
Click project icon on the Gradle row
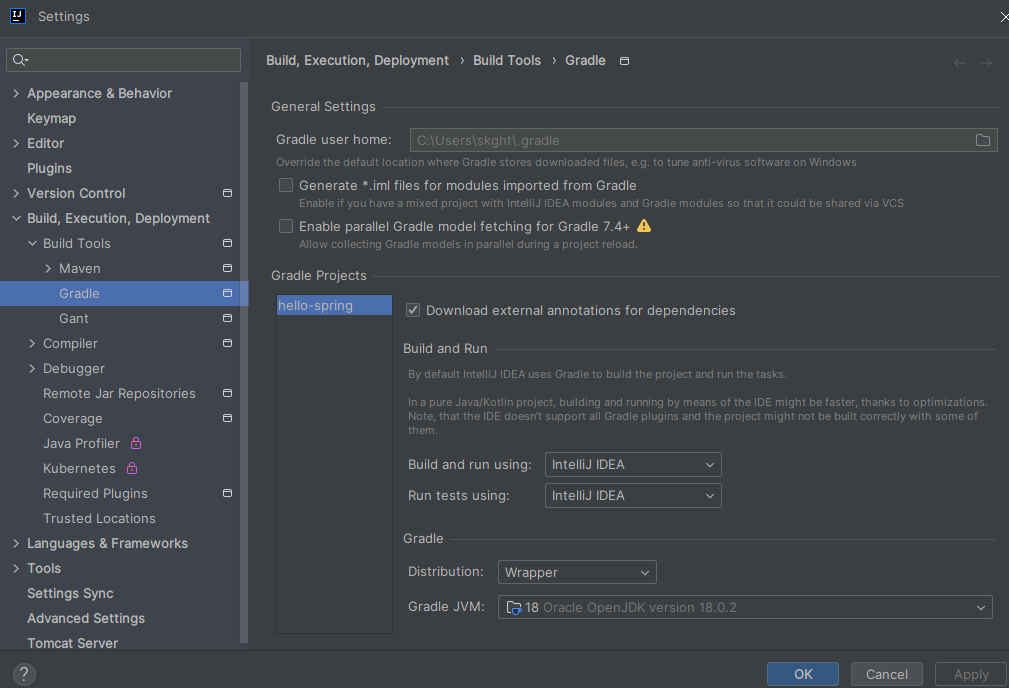click(227, 293)
